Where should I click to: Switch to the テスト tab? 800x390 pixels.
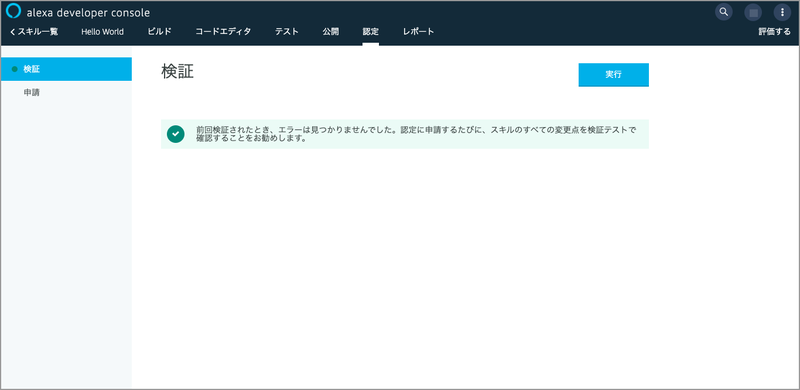pyautogui.click(x=287, y=32)
